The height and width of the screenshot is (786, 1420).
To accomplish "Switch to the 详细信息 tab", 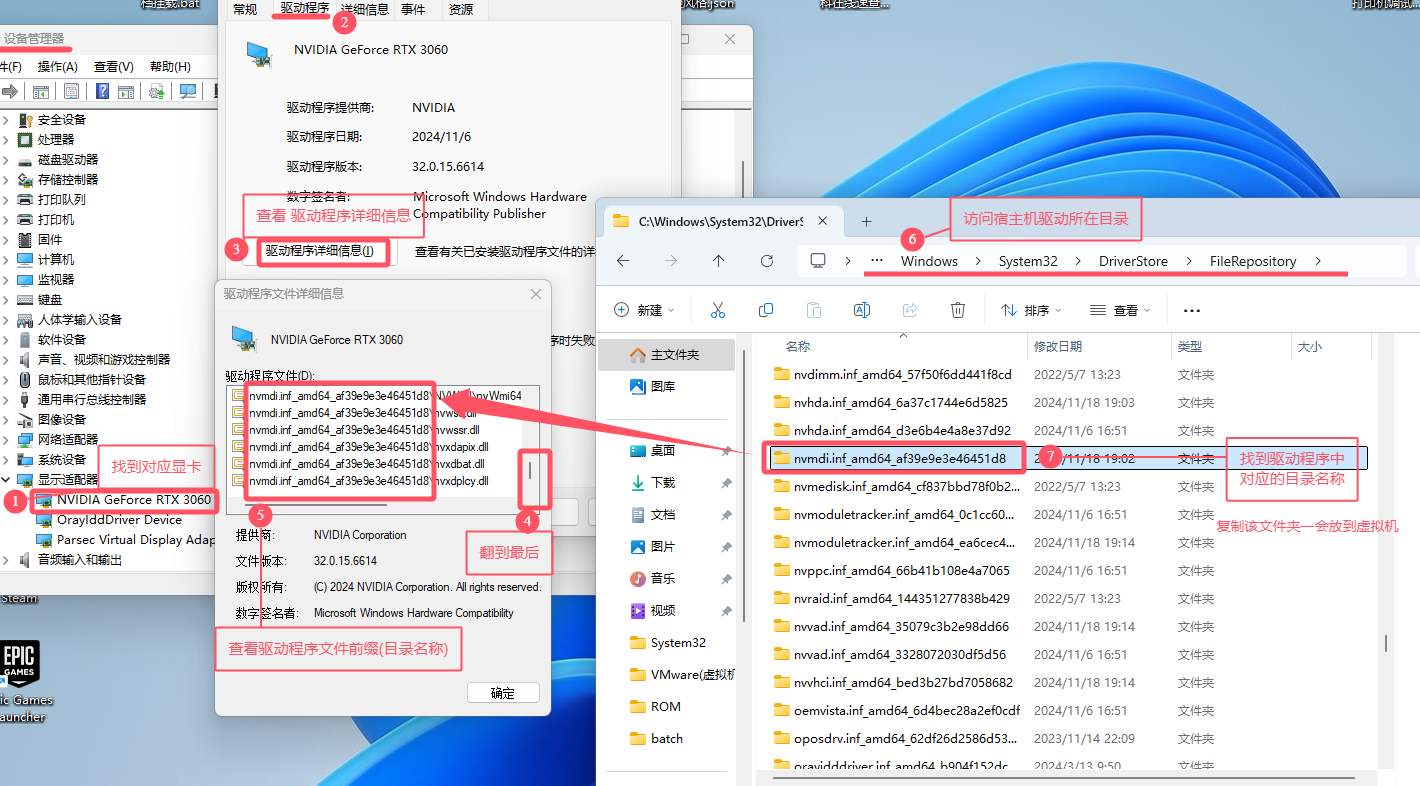I will (364, 9).
